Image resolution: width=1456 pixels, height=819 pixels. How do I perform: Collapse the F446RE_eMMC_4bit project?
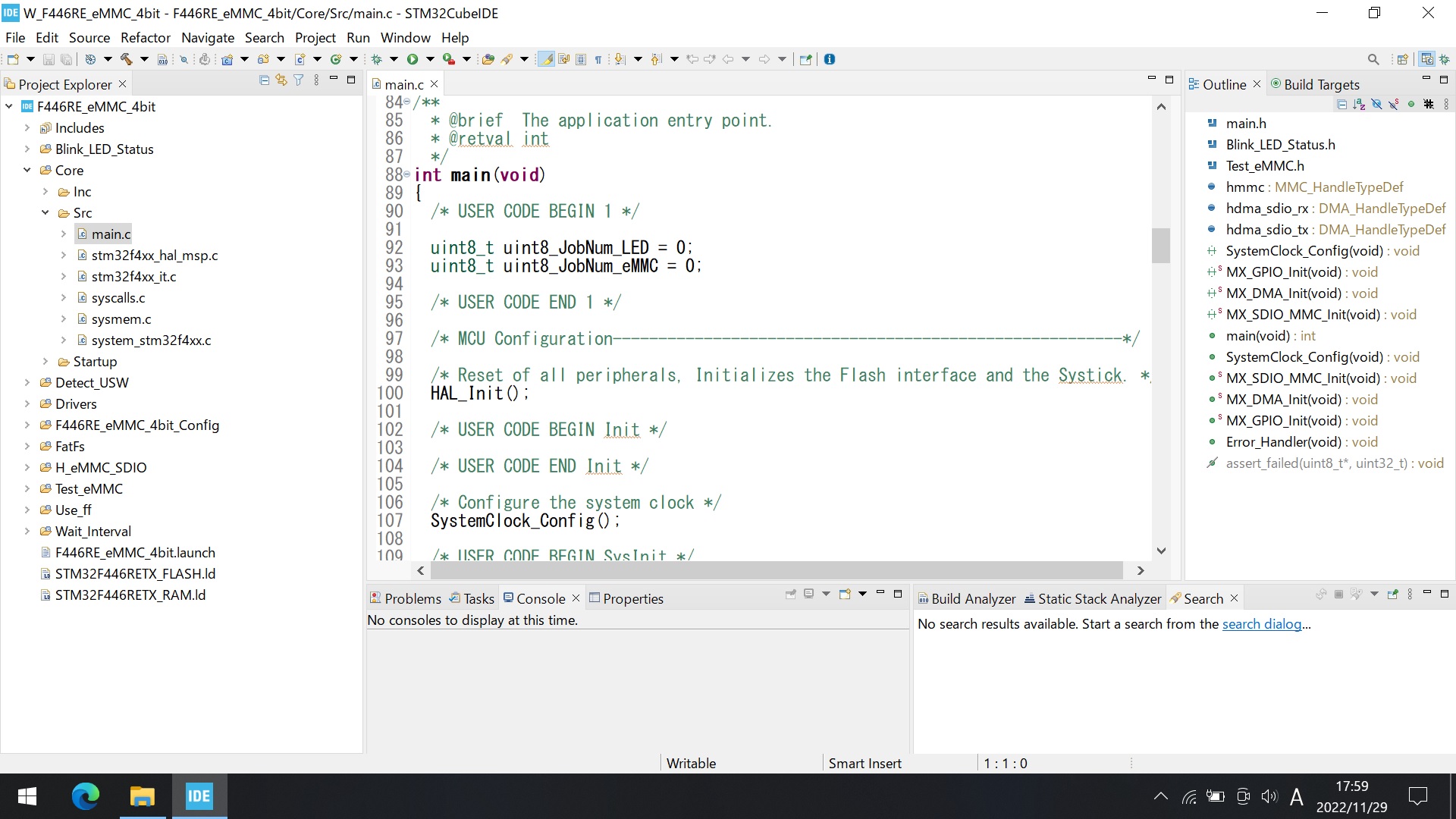pyautogui.click(x=9, y=107)
